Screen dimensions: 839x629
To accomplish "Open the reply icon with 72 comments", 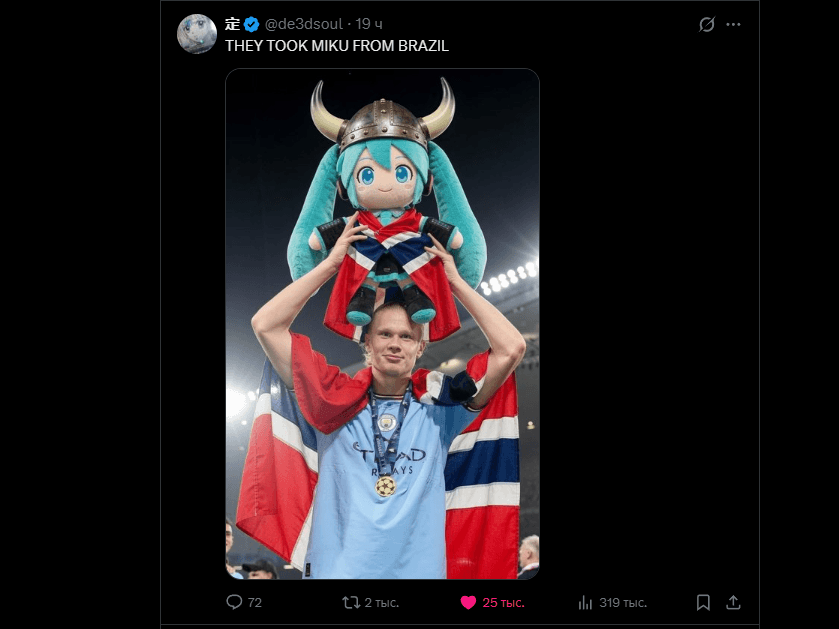I will tap(234, 602).
